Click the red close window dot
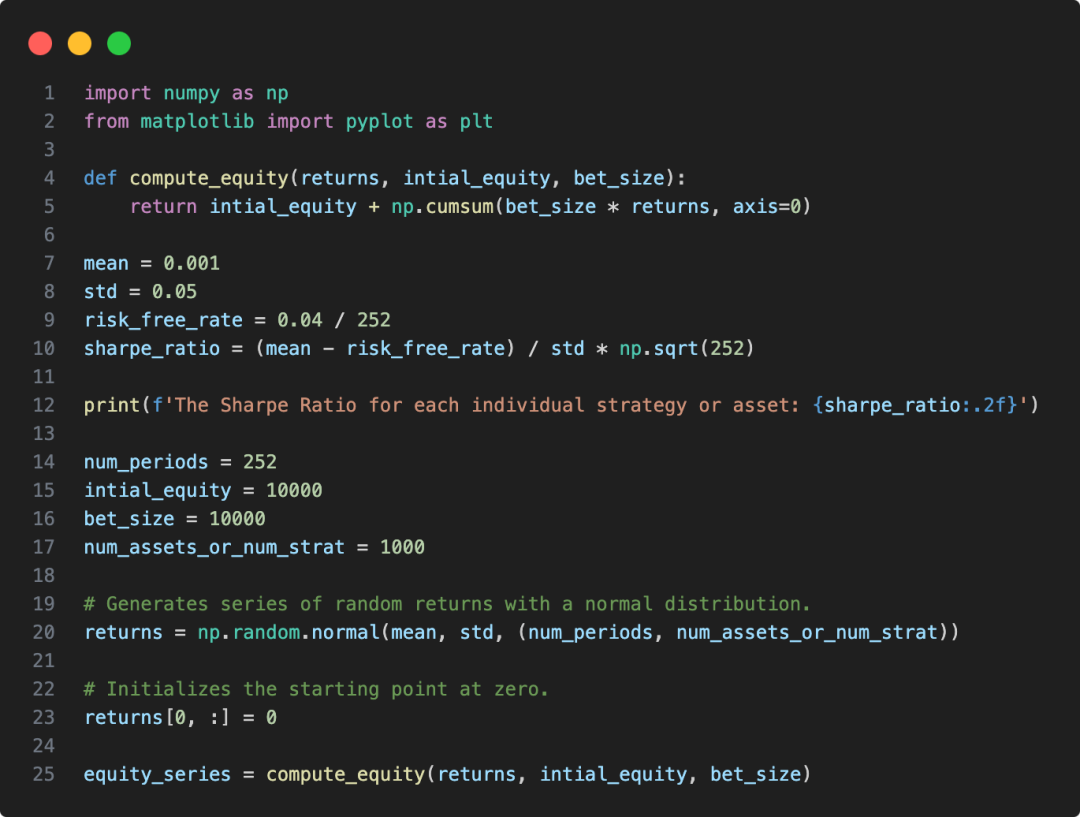The image size is (1080, 817). tap(40, 43)
